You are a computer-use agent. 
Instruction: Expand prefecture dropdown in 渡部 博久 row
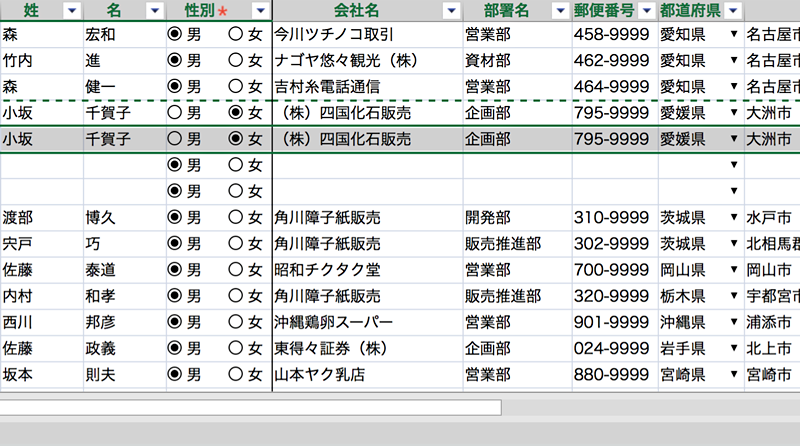[x=735, y=217]
